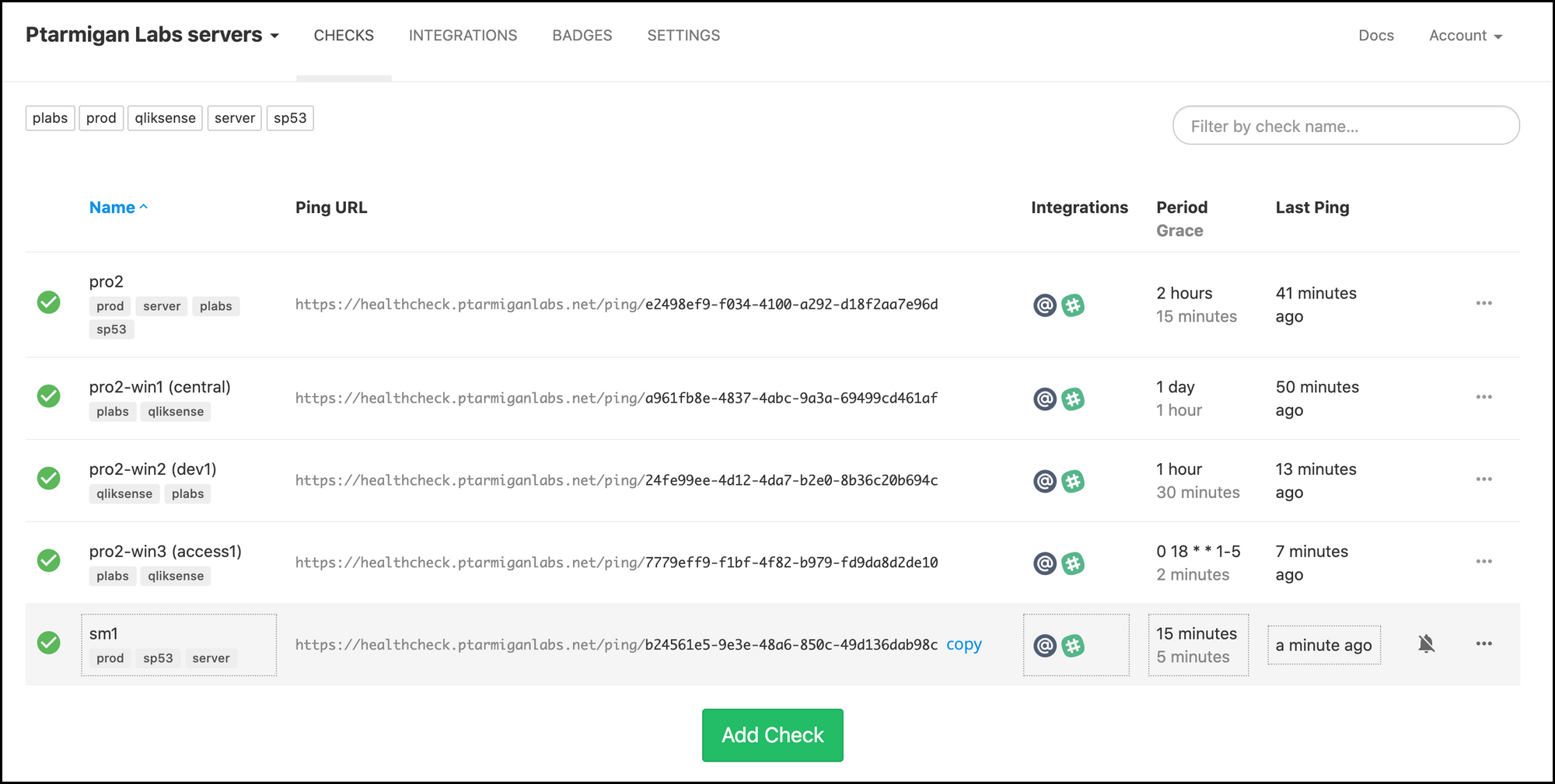The height and width of the screenshot is (784, 1555).
Task: Click the status checkmark for pro2-win1 (central)
Action: (x=49, y=396)
